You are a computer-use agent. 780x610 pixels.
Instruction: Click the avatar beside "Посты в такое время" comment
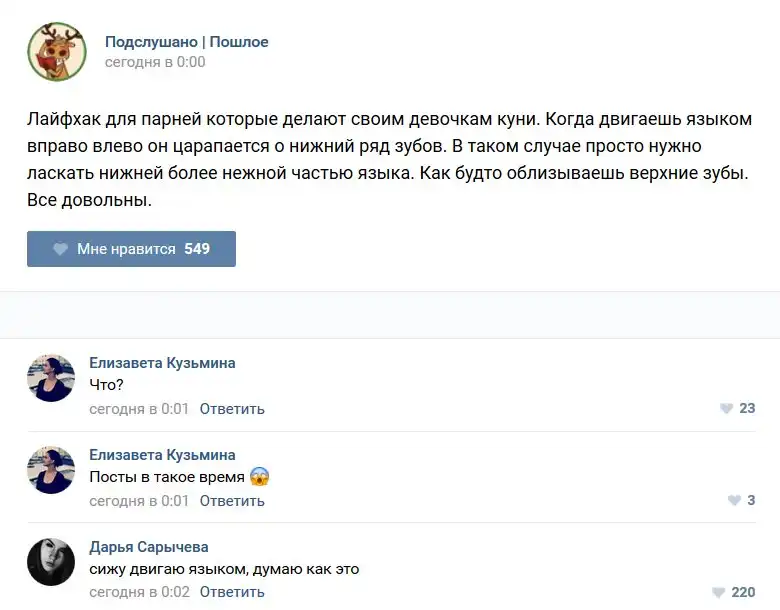(x=51, y=470)
